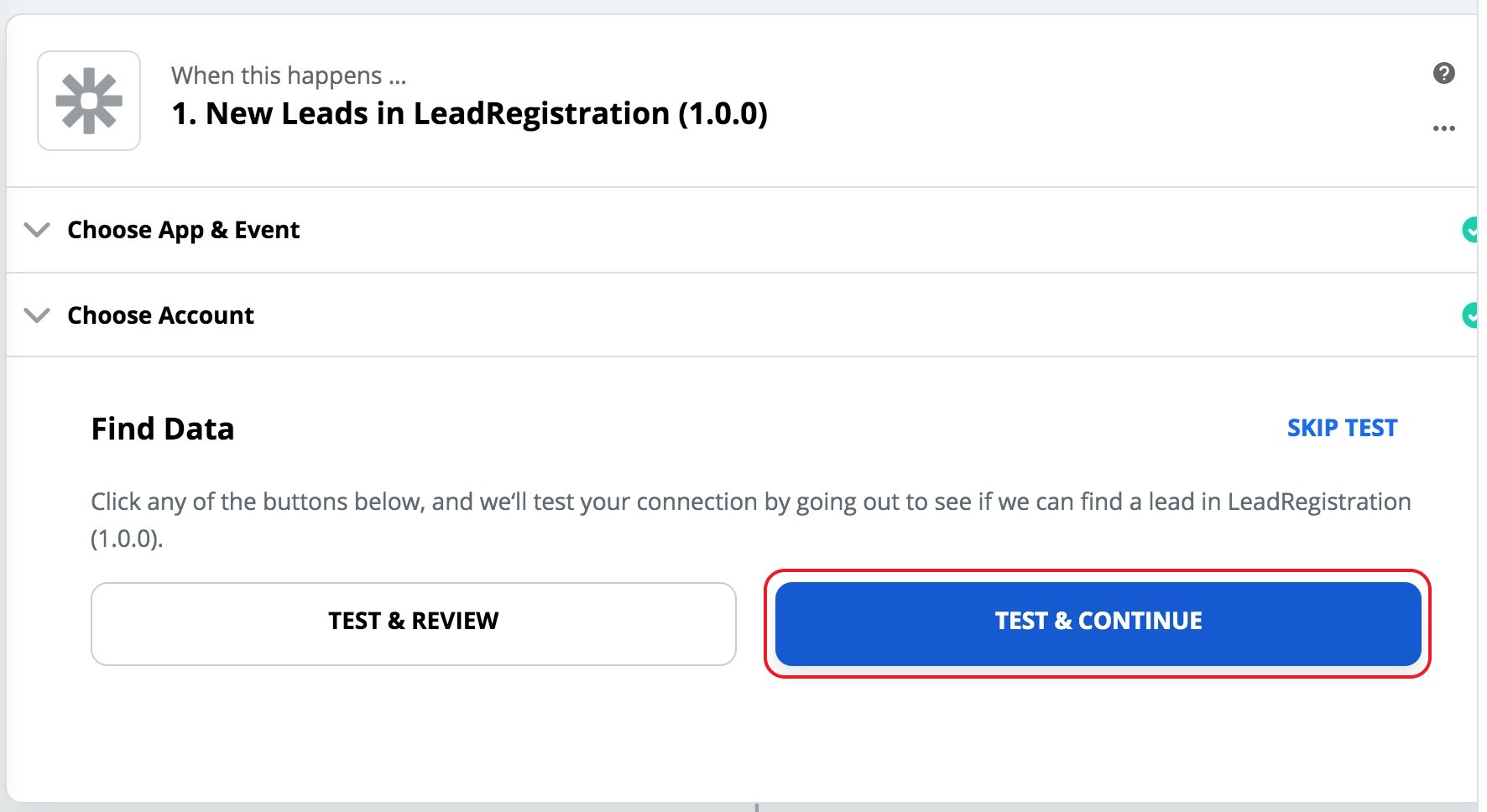The image size is (1487, 812).
Task: Click the Zapier asterisk app logo
Action: click(x=89, y=101)
